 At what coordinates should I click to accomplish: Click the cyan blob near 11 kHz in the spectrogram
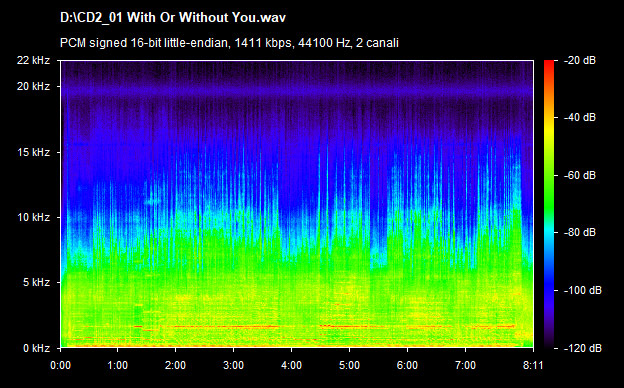(152, 202)
